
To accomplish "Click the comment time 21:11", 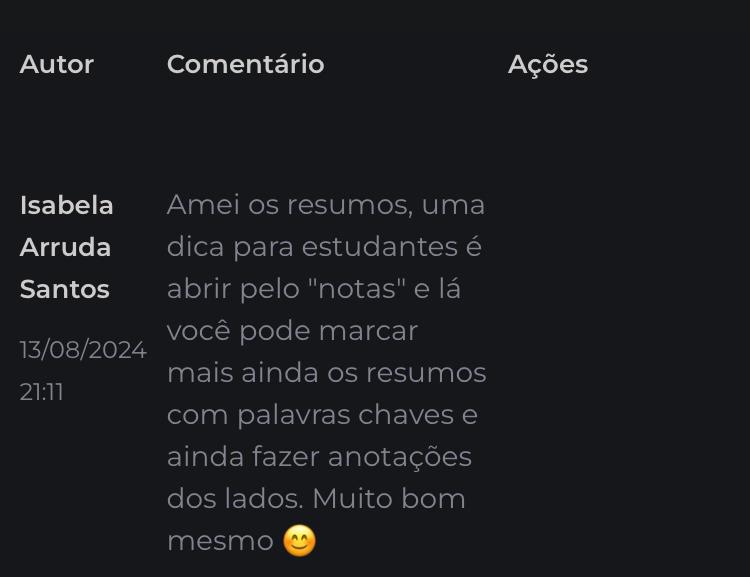I will click(x=41, y=392).
